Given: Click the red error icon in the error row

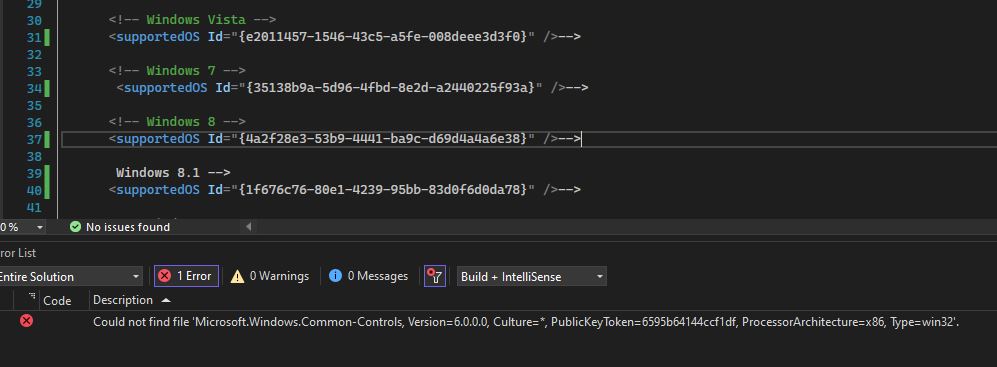Looking at the screenshot, I should click(26, 321).
